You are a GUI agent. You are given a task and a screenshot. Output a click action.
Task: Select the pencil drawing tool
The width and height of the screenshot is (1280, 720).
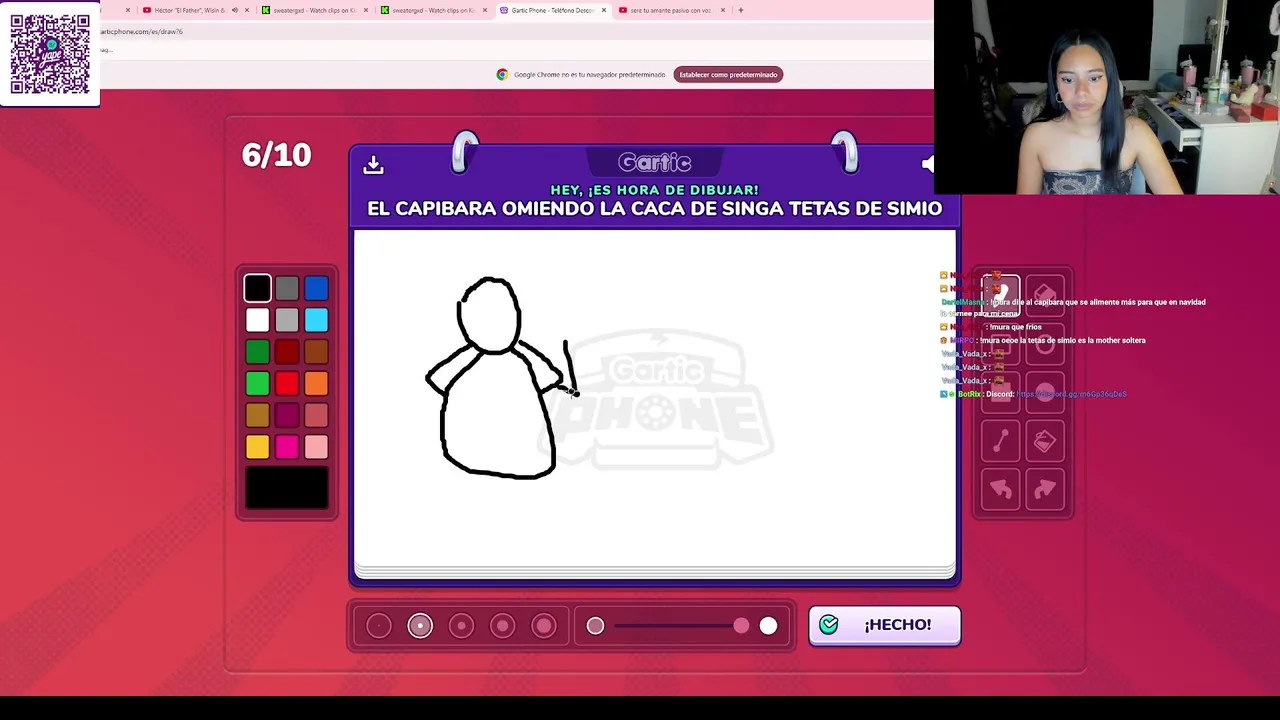click(1001, 296)
